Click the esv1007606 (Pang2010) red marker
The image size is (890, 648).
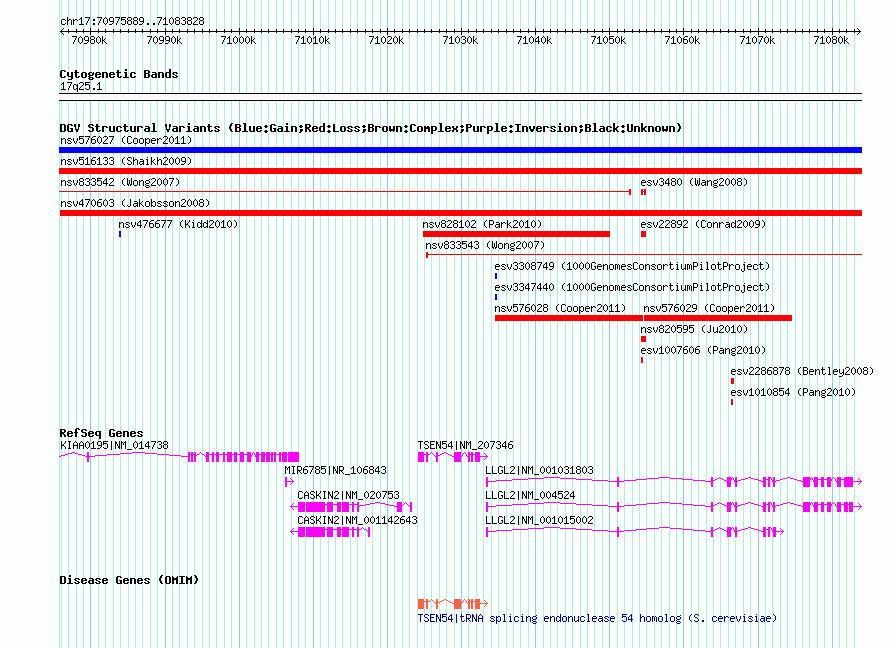coord(642,360)
